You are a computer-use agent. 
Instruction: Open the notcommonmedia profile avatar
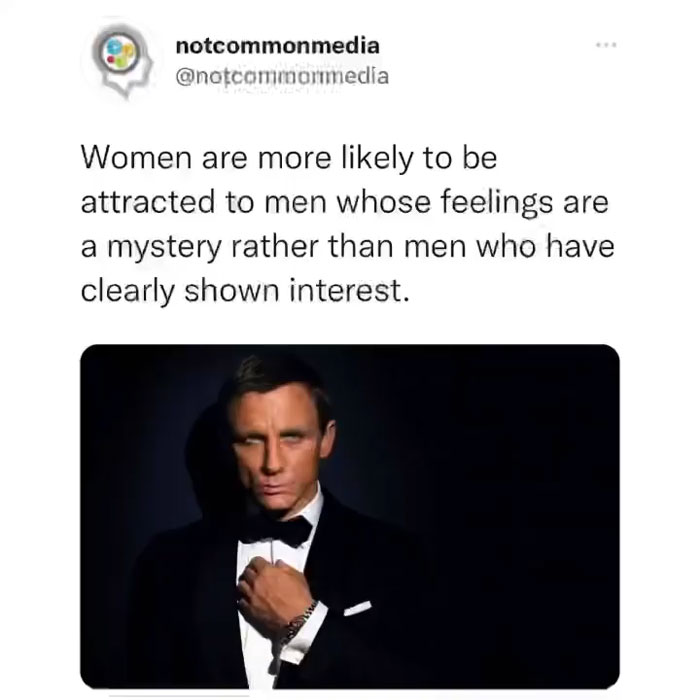pyautogui.click(x=122, y=60)
